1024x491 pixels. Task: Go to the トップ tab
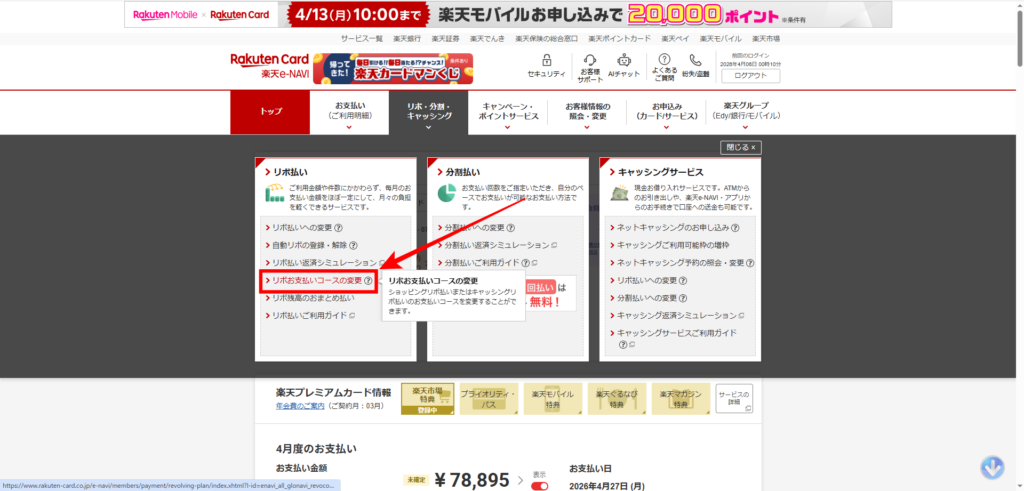270,112
